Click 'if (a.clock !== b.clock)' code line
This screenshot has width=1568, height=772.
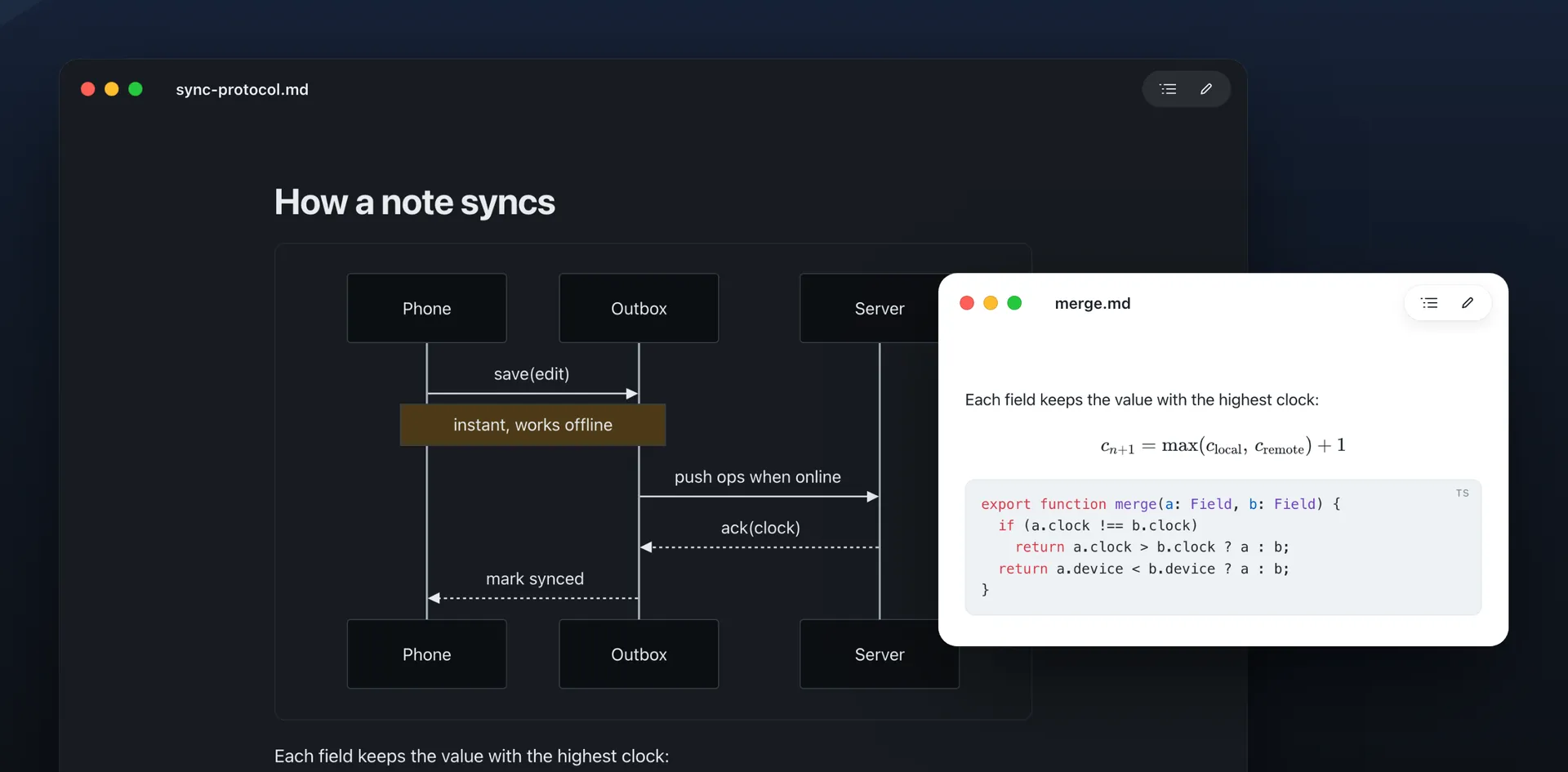click(x=1098, y=525)
